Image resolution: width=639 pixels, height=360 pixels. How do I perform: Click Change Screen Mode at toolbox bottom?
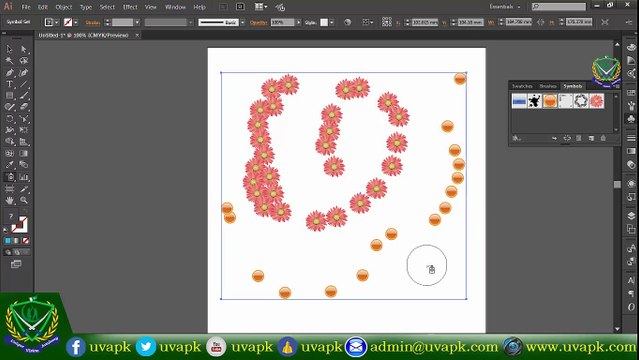16,264
